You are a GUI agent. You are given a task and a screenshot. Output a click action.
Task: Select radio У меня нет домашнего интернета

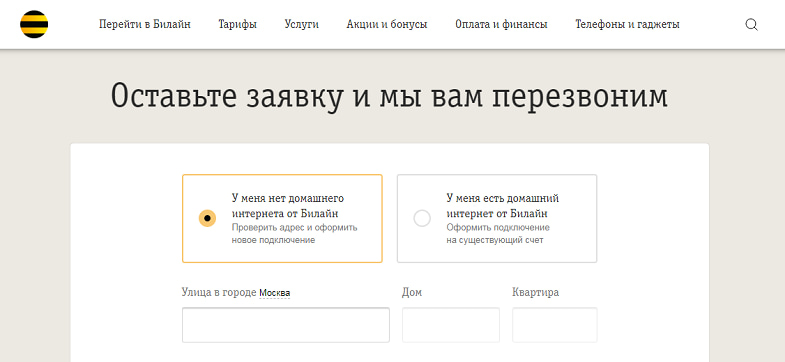(x=207, y=219)
